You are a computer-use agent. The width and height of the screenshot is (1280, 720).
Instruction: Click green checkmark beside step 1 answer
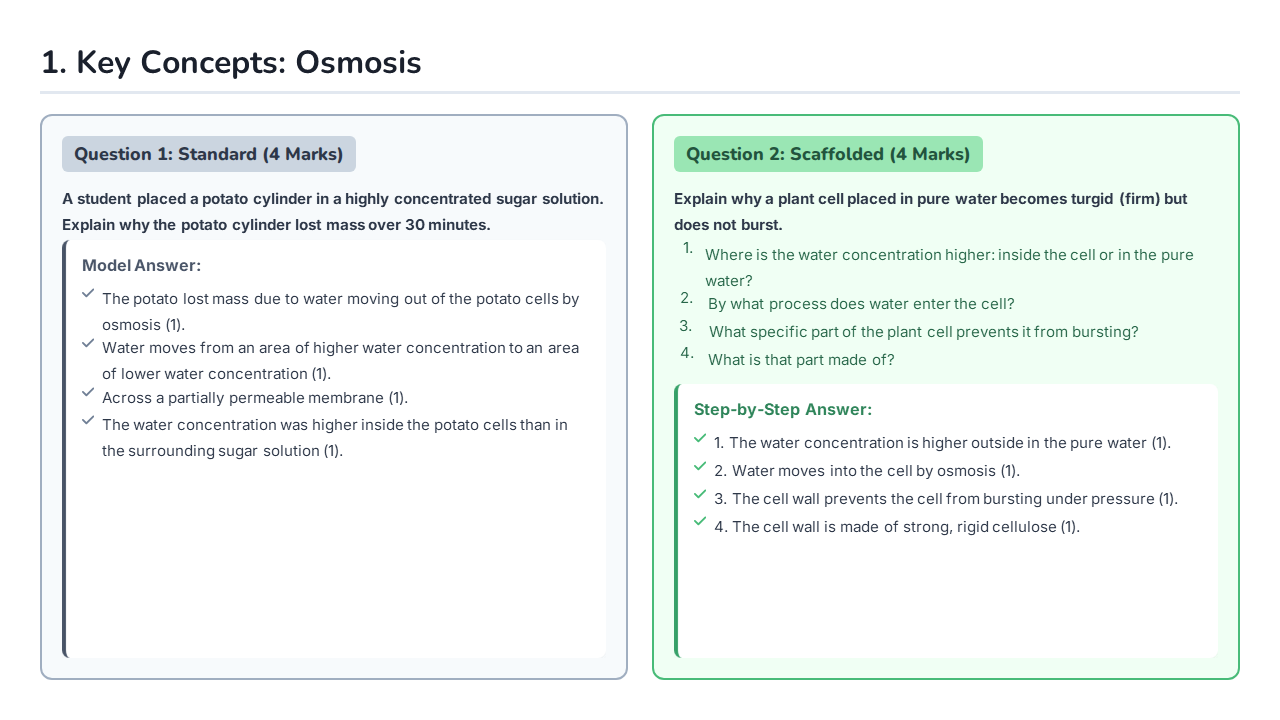(x=700, y=438)
